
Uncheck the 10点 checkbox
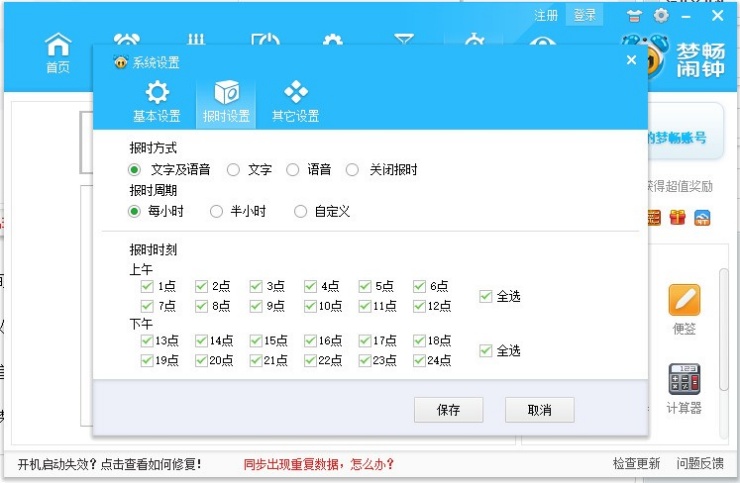point(311,306)
